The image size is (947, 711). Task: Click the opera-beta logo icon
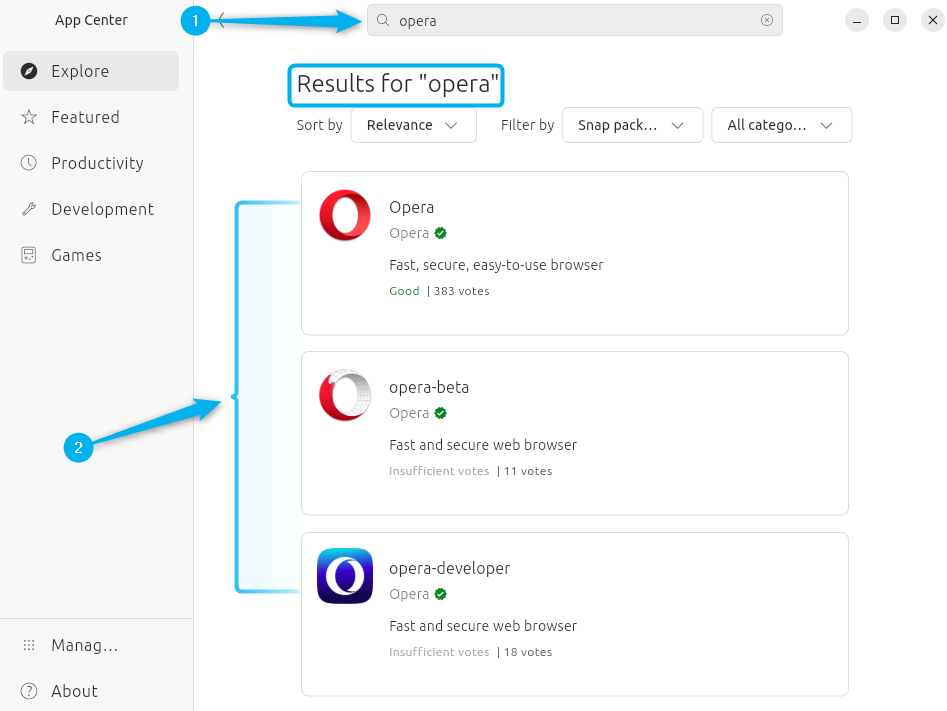coord(345,396)
